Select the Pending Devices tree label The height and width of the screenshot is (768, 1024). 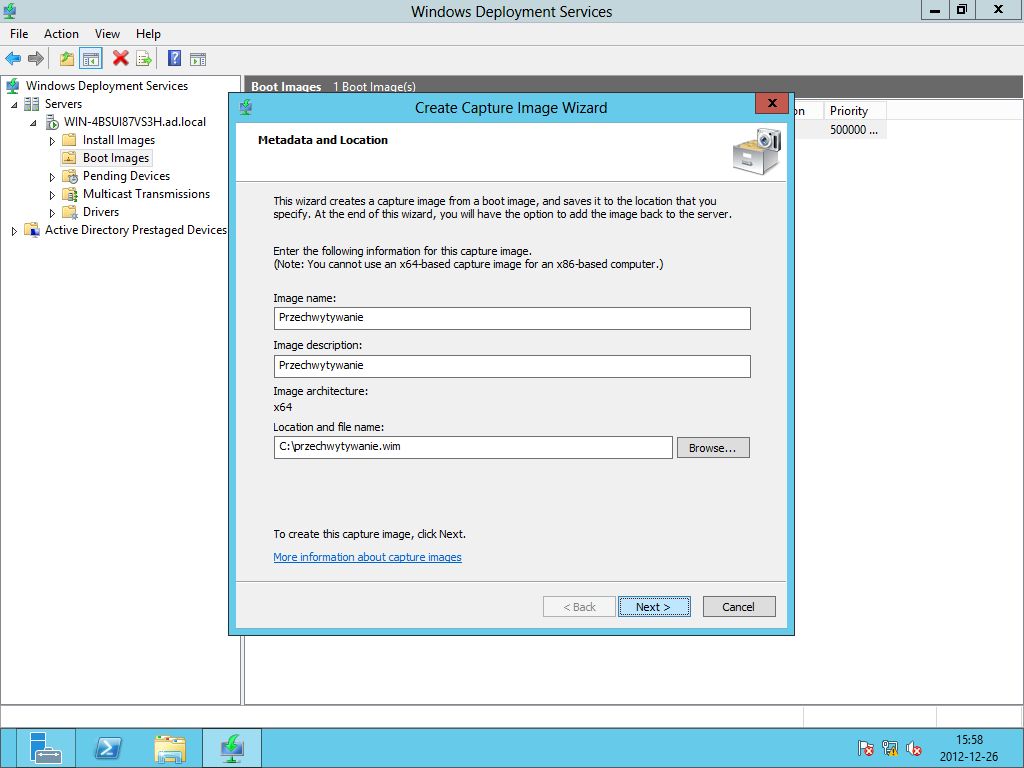pos(126,176)
